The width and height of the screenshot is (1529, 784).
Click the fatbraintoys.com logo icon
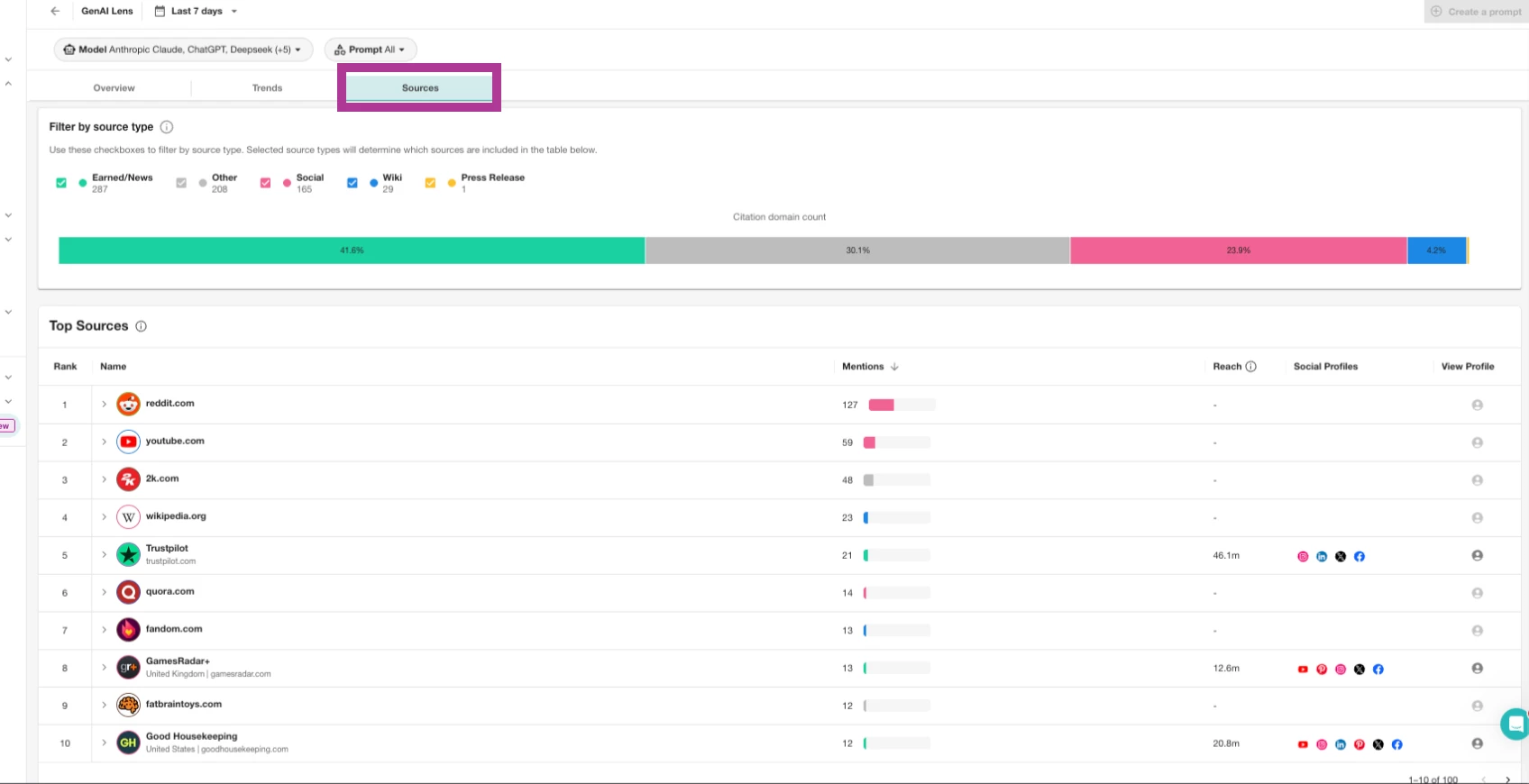[129, 705]
